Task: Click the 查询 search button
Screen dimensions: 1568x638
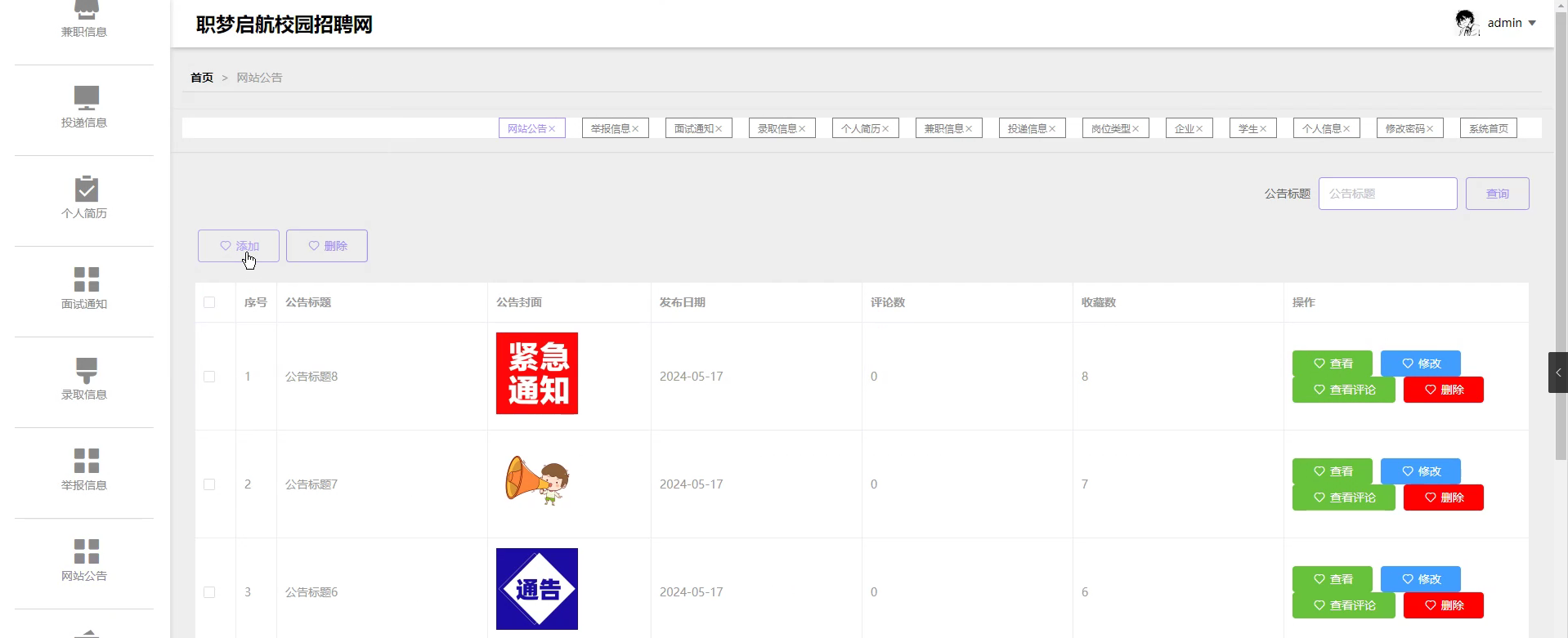Action: (1497, 194)
